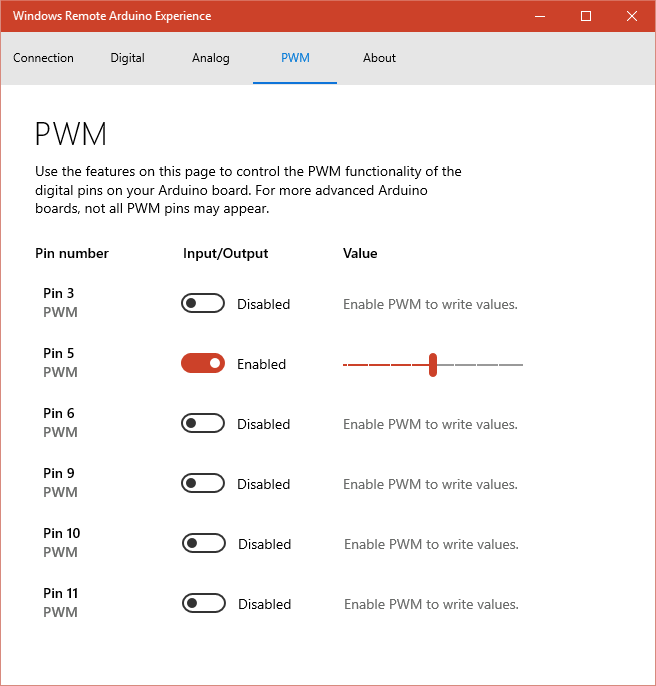Image resolution: width=656 pixels, height=686 pixels.
Task: Open the Connection tab
Action: pyautogui.click(x=43, y=58)
